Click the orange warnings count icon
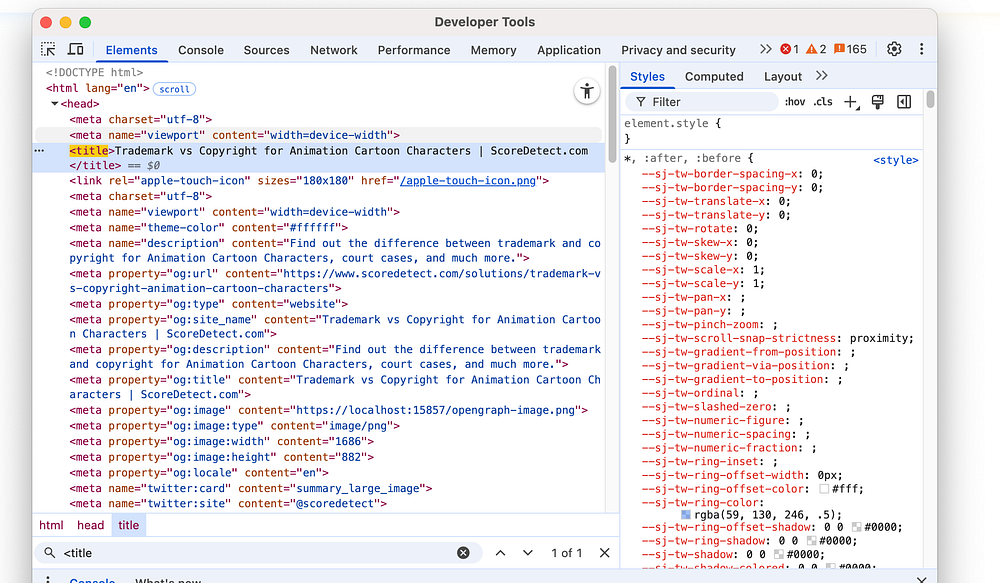Viewport: 1000px width, 583px height. pyautogui.click(x=816, y=50)
